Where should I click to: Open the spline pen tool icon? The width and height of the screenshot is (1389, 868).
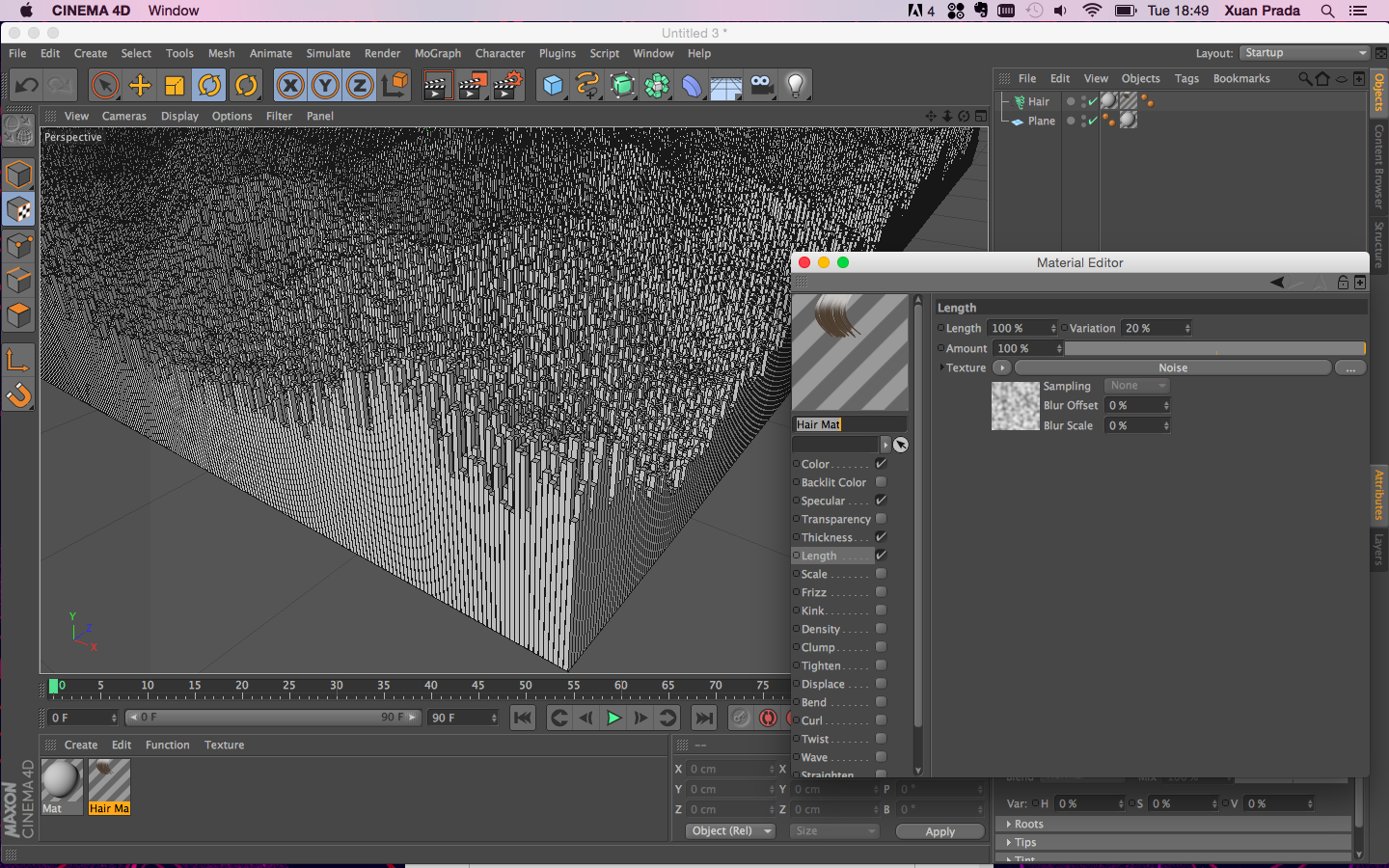[587, 85]
